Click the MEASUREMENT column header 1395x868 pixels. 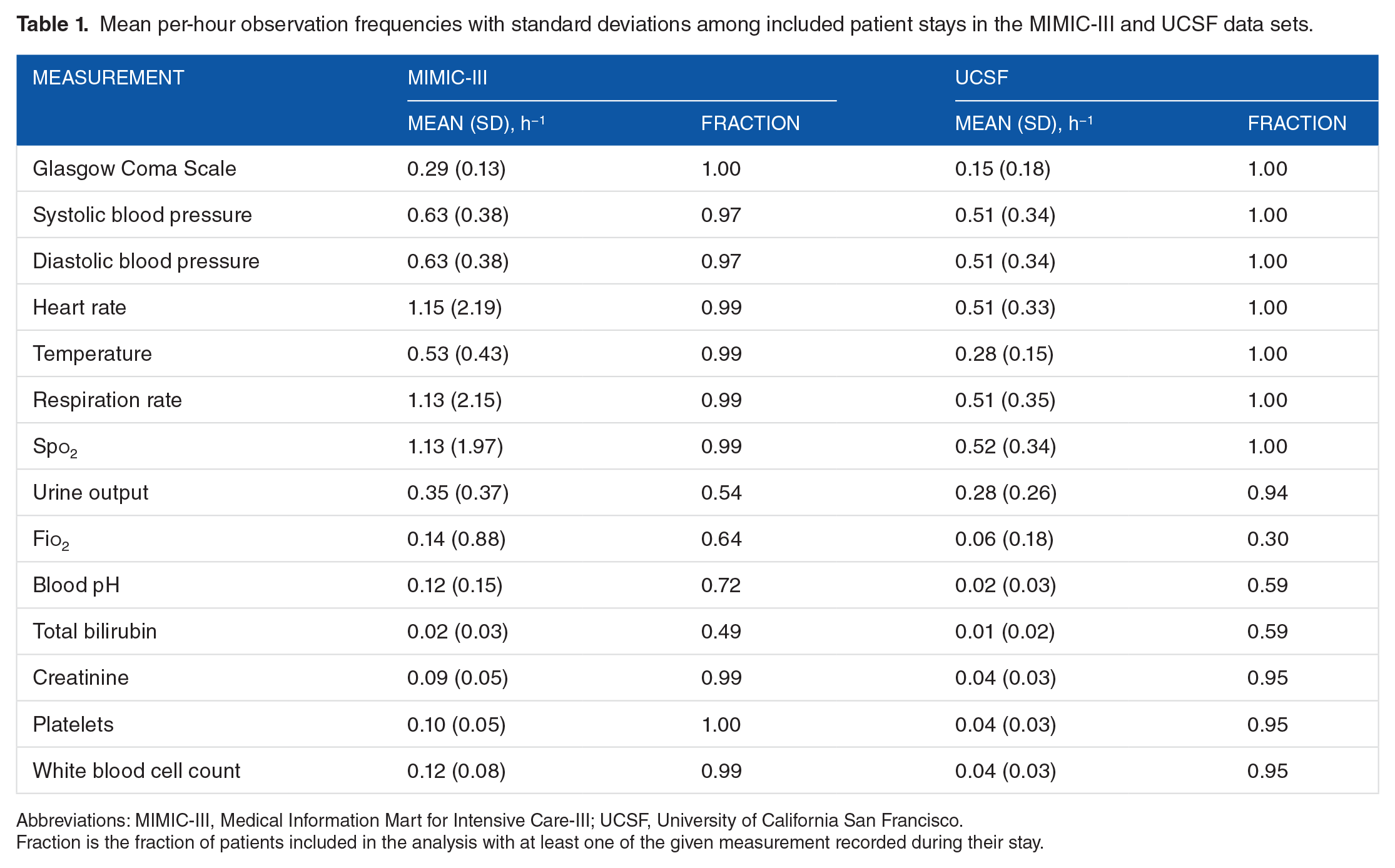(x=108, y=78)
